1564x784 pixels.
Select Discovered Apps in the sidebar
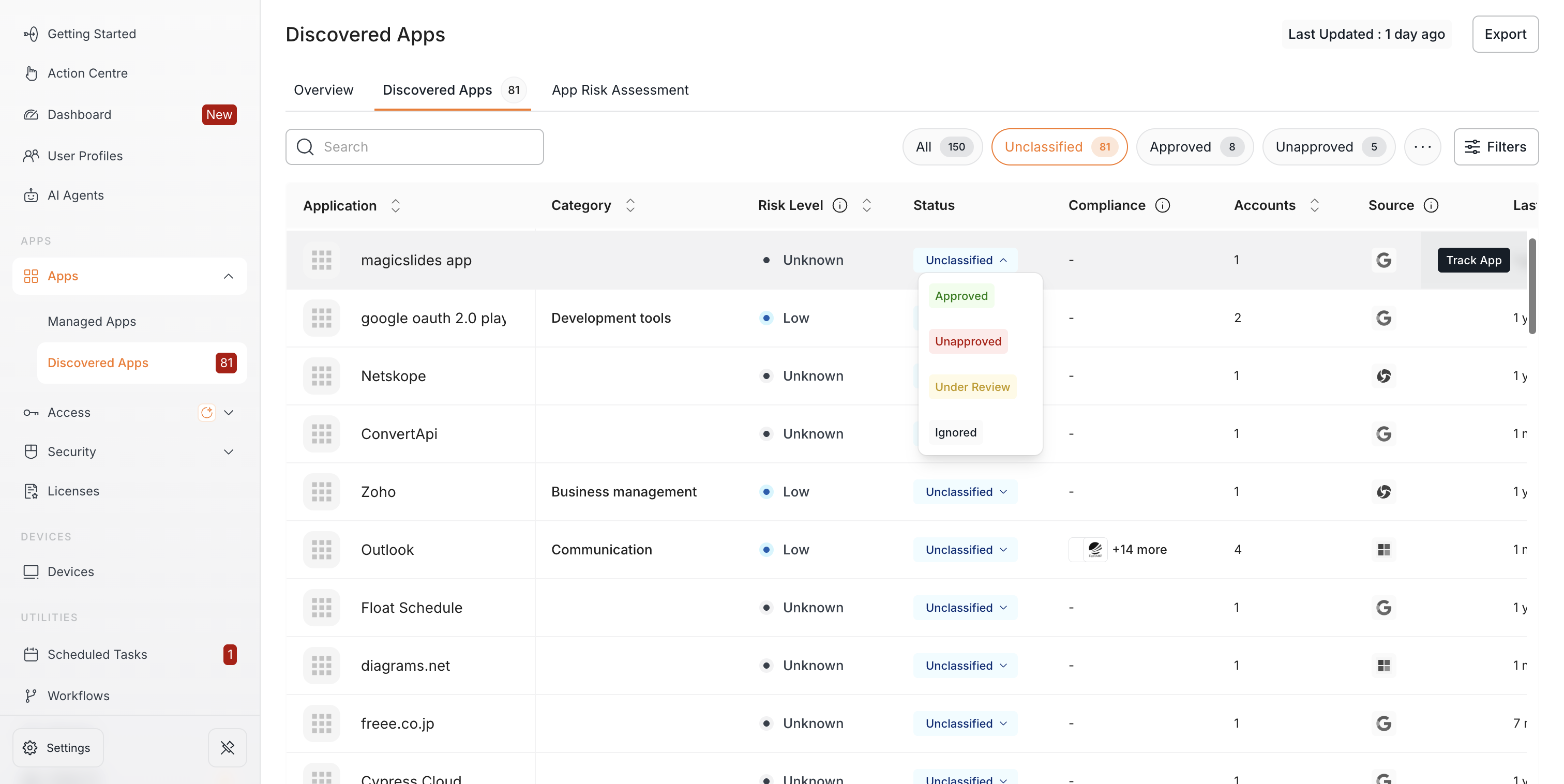click(142, 363)
